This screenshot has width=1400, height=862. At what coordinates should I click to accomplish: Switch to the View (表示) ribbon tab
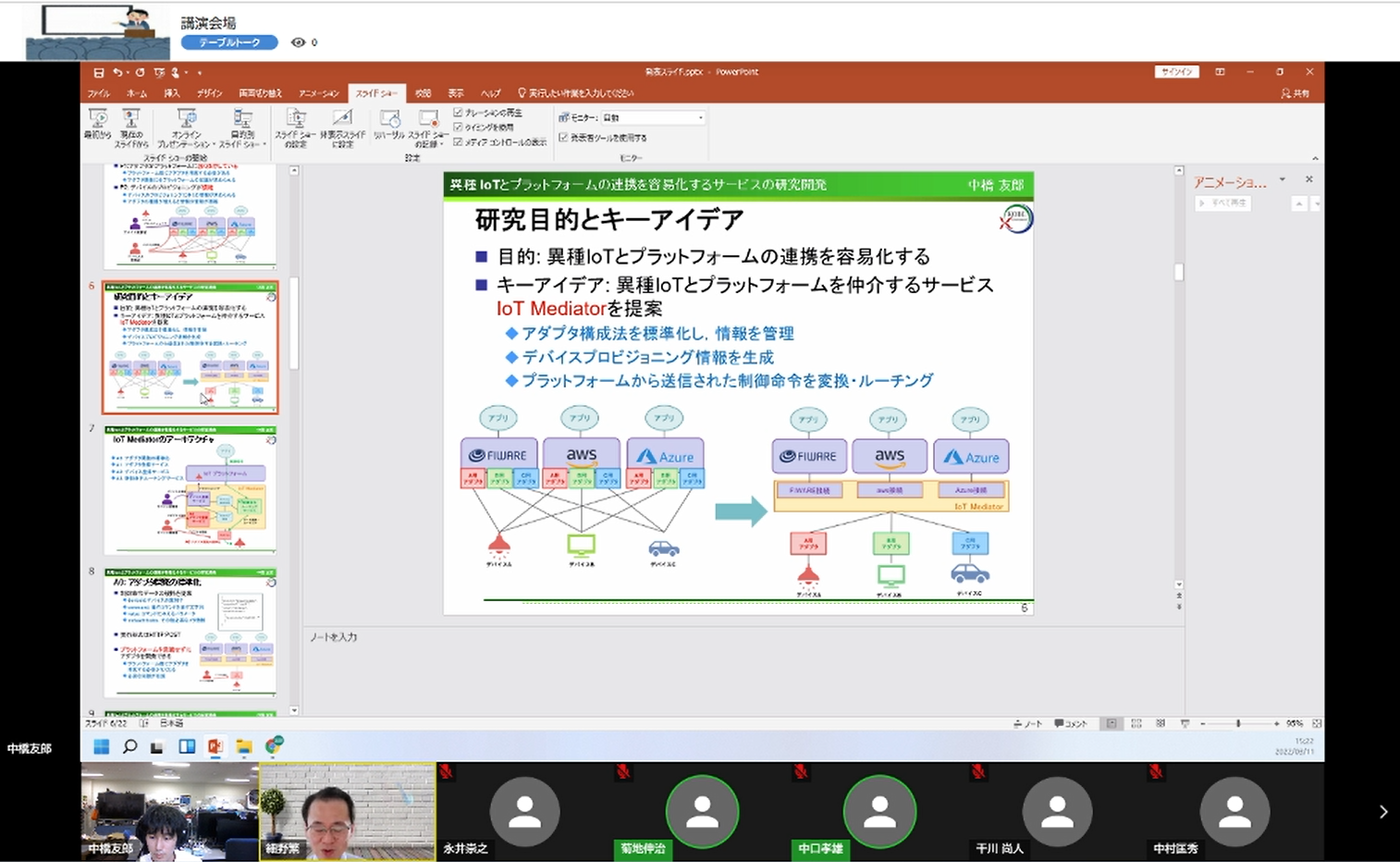point(456,93)
